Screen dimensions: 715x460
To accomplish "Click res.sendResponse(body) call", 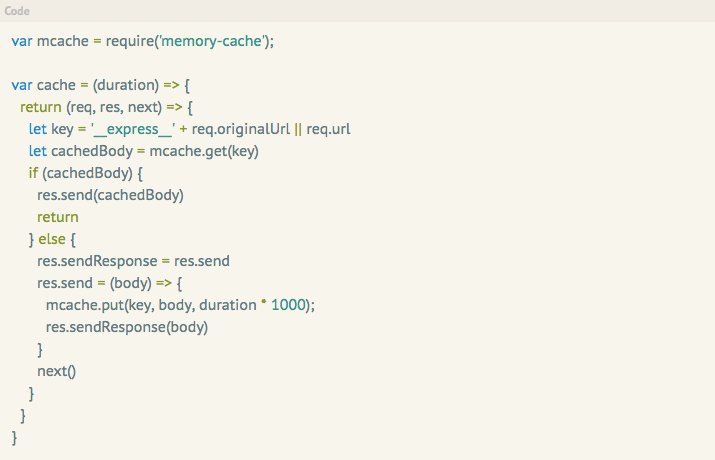I will pyautogui.click(x=127, y=327).
